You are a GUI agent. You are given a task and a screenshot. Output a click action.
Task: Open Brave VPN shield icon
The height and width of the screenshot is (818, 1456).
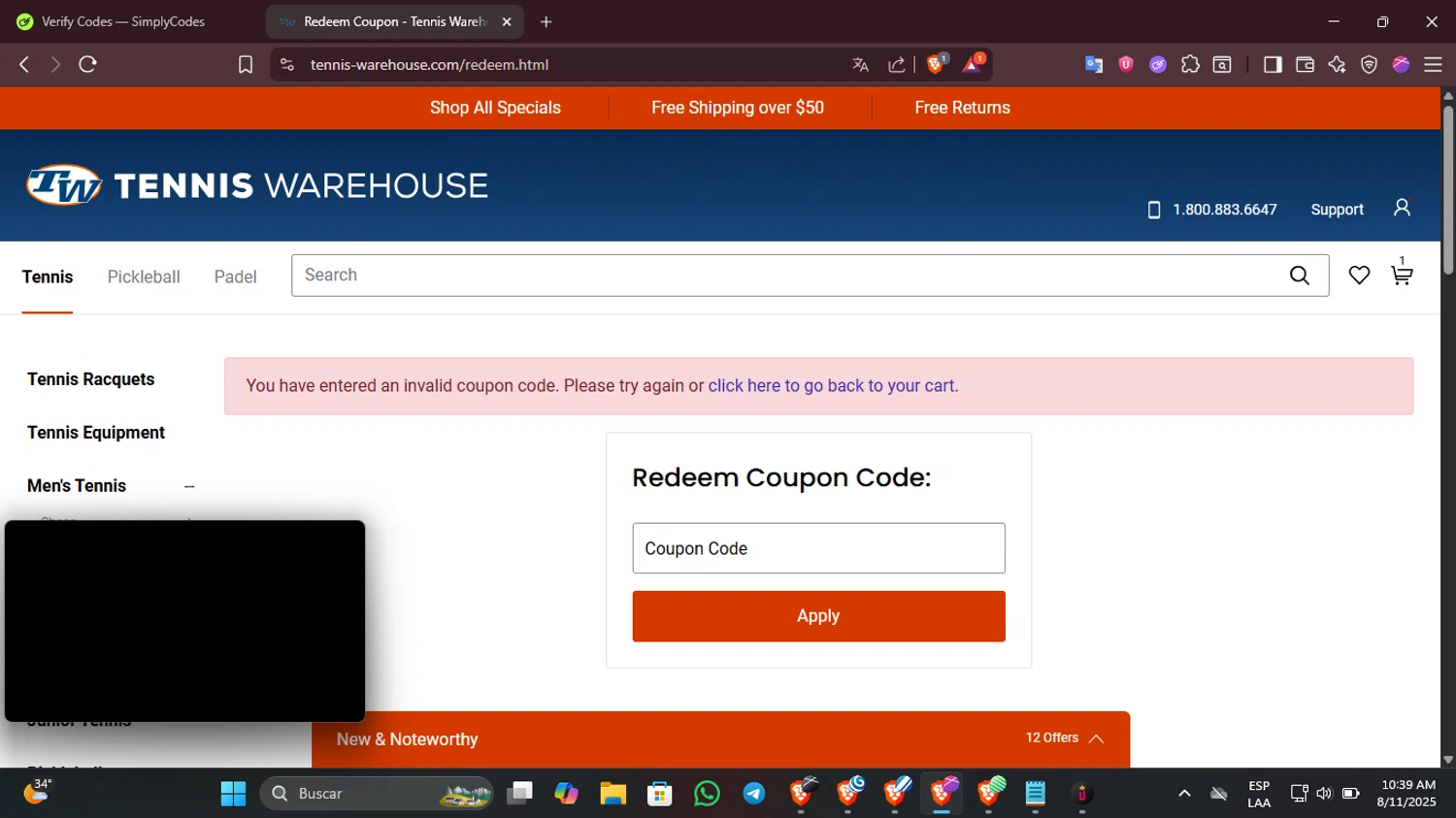point(1369,64)
